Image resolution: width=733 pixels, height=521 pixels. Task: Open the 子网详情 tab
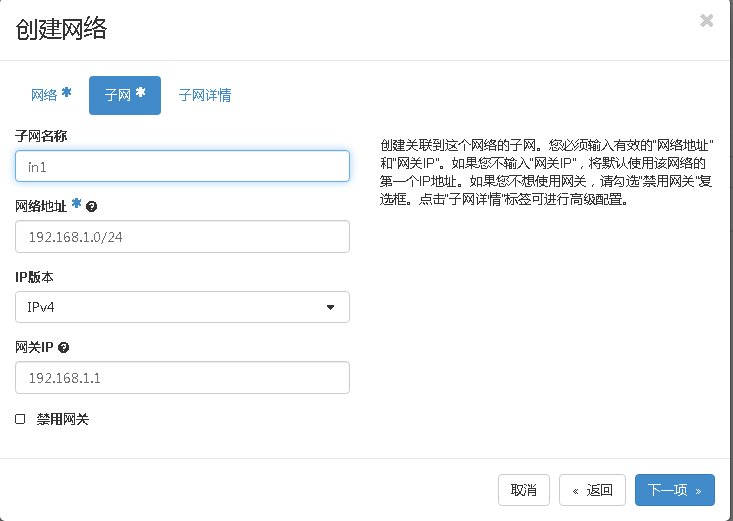[205, 95]
